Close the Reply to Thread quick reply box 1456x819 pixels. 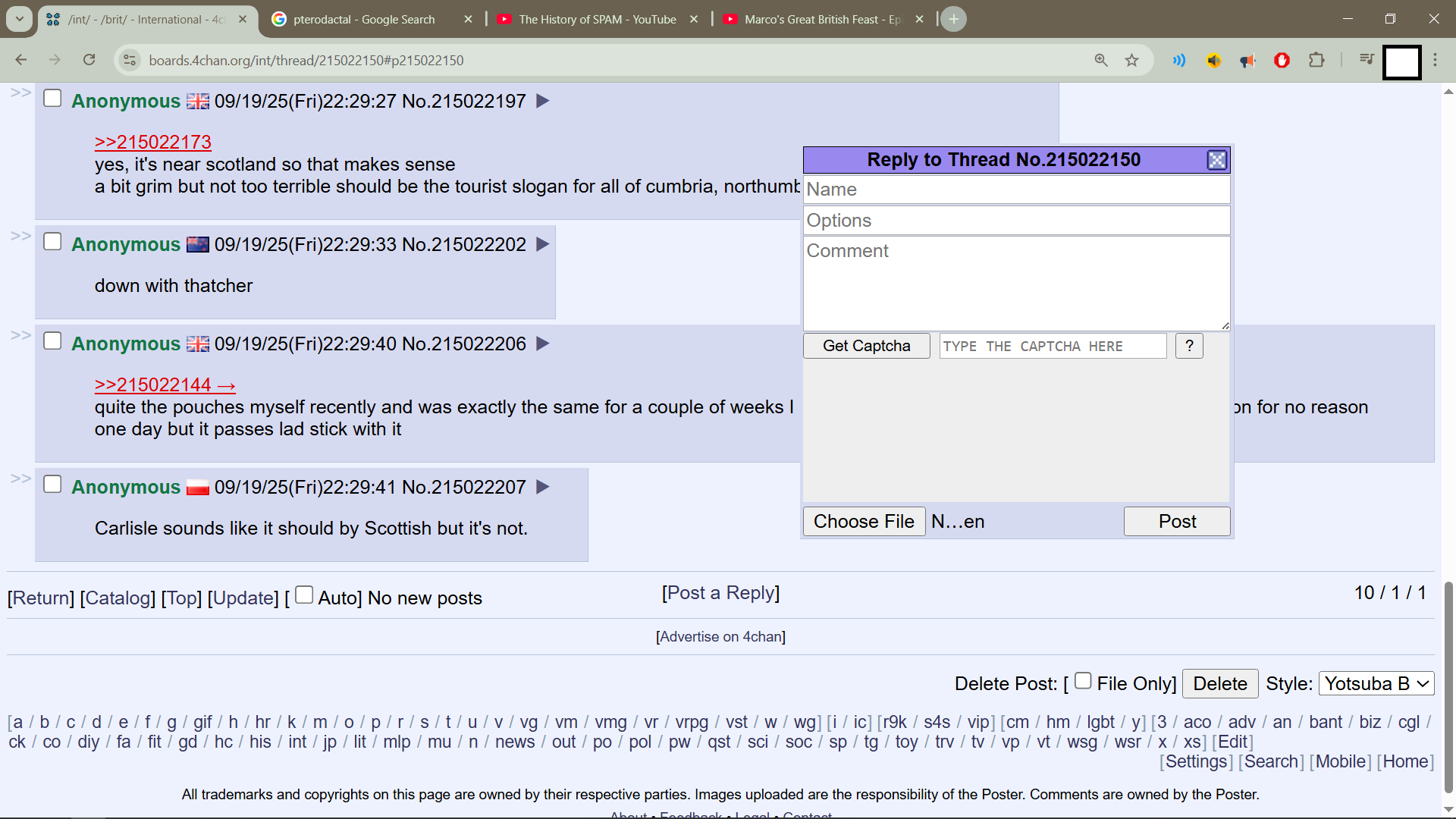1216,160
